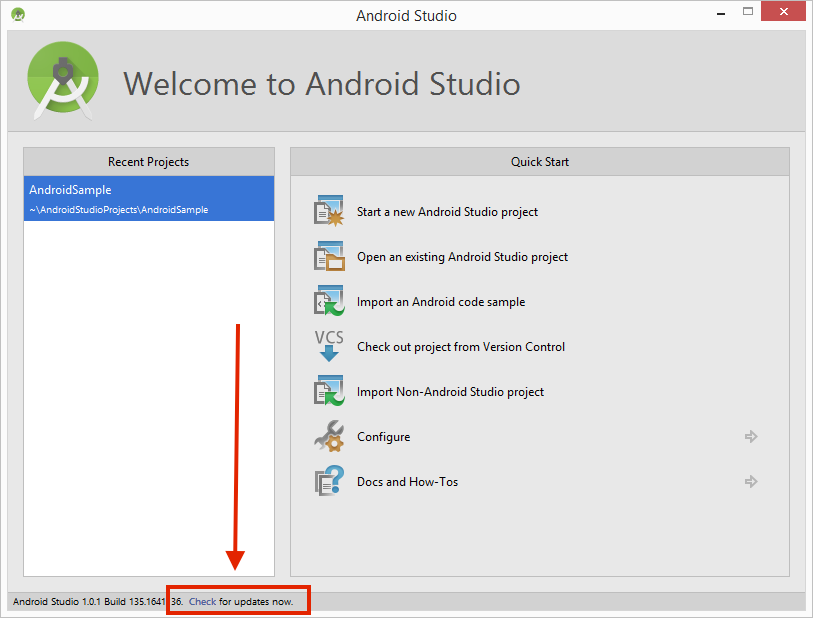
Task: Click the Android Studio 1.0.1 build text
Action: (98, 601)
